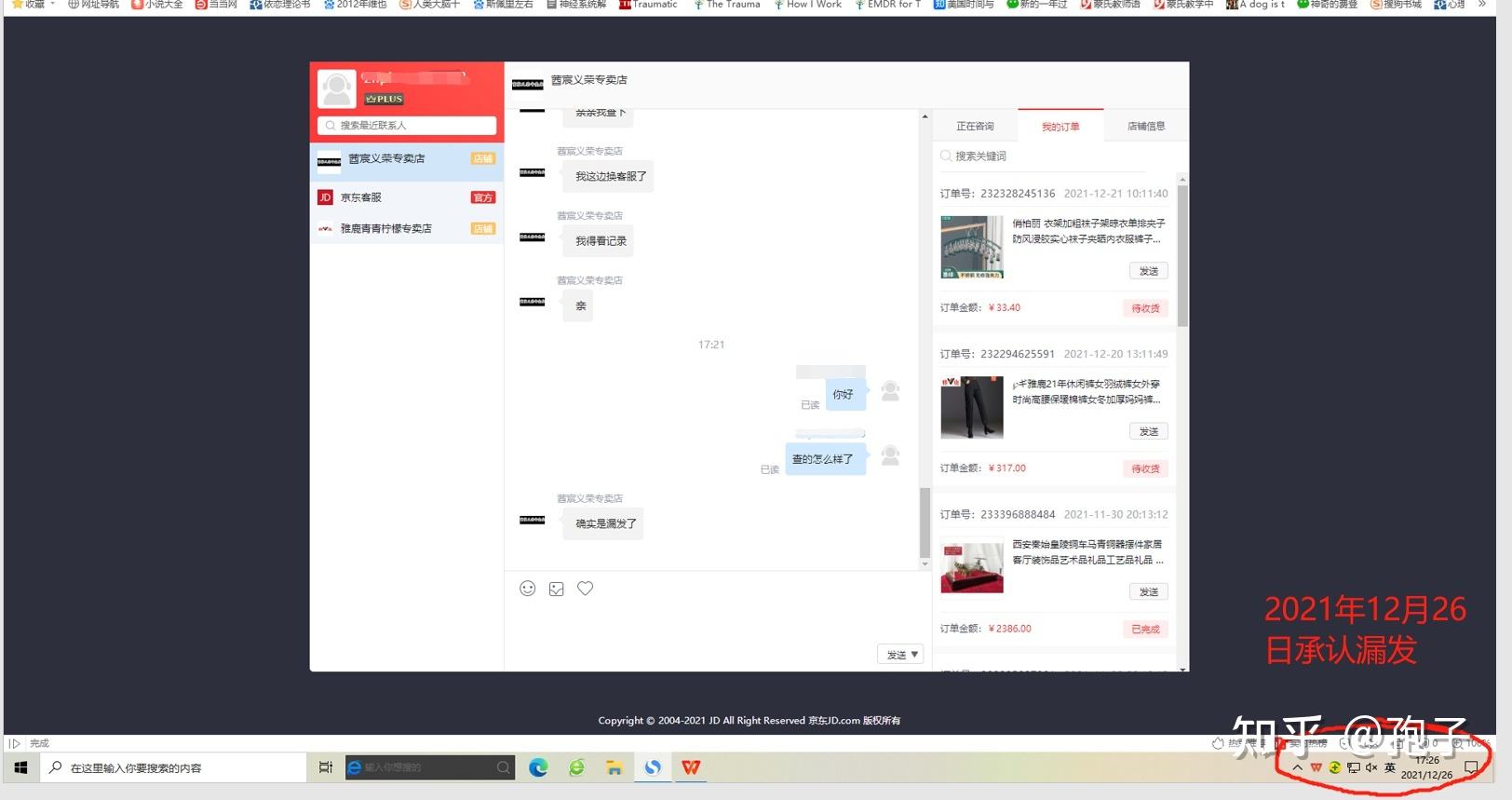
Task: Click the network tray icon
Action: (1353, 767)
